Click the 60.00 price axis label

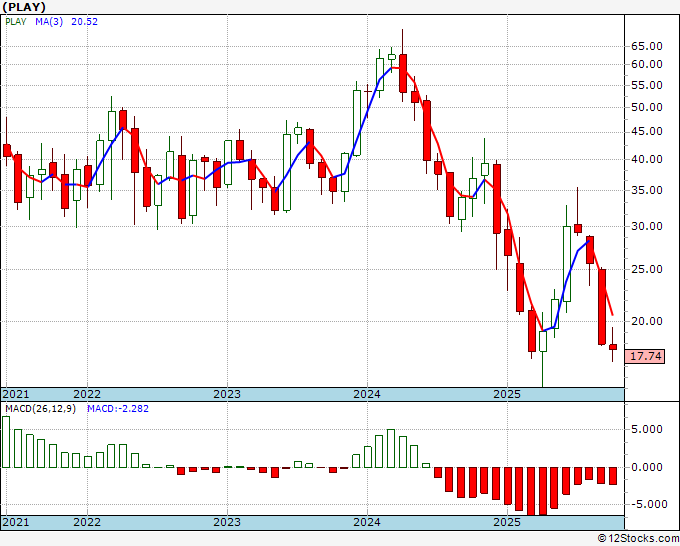647,65
